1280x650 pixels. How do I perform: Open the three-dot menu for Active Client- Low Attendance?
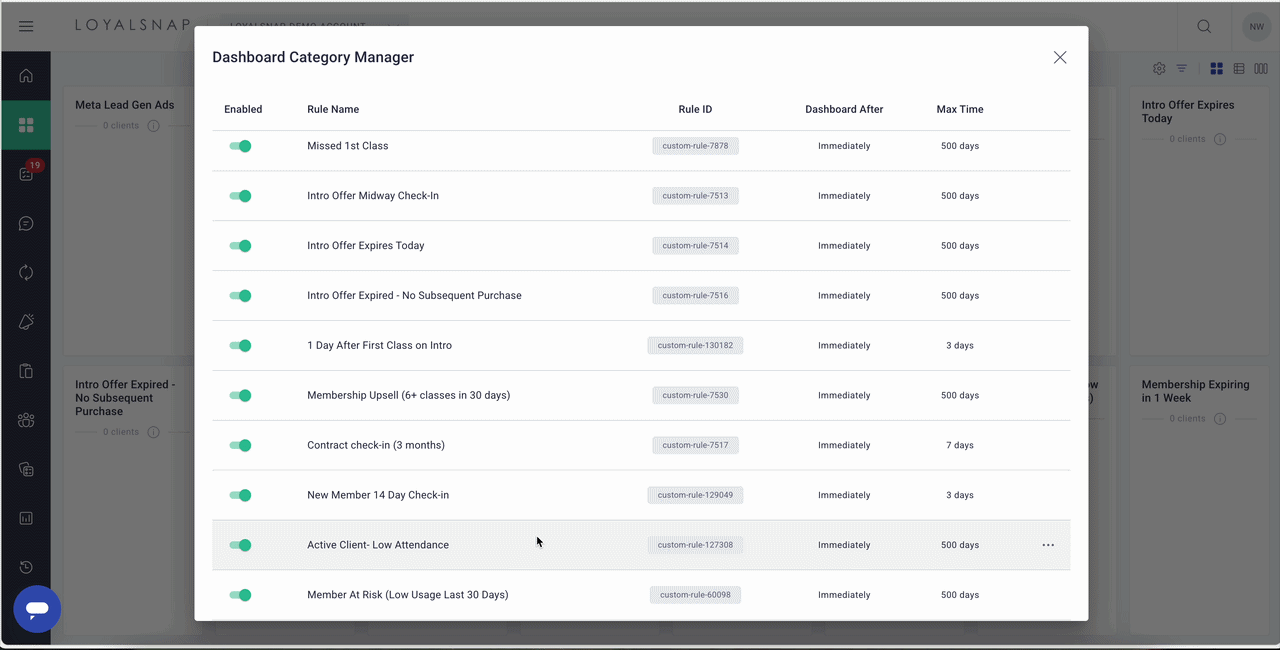pyautogui.click(x=1048, y=545)
